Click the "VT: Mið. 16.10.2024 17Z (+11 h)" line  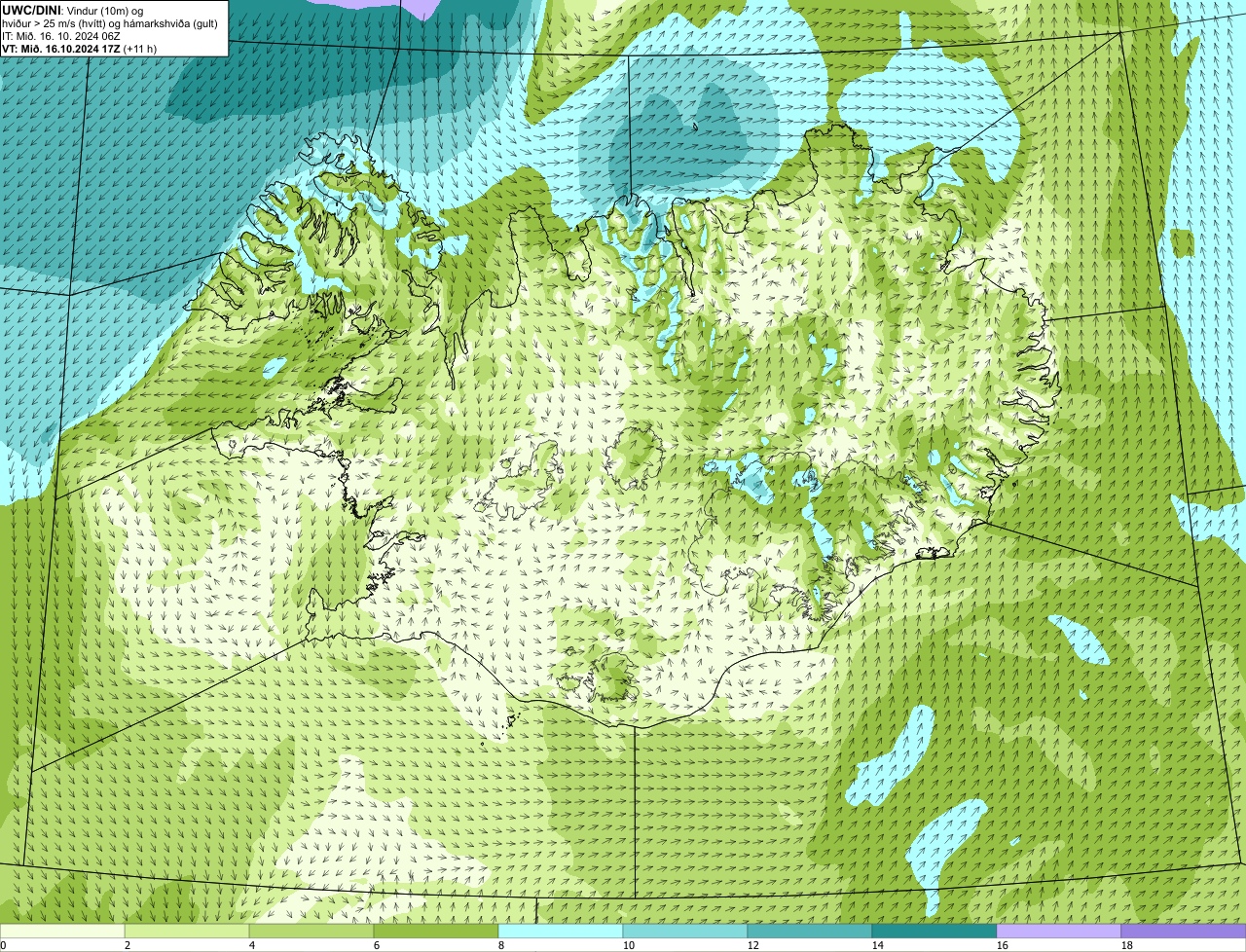click(79, 48)
